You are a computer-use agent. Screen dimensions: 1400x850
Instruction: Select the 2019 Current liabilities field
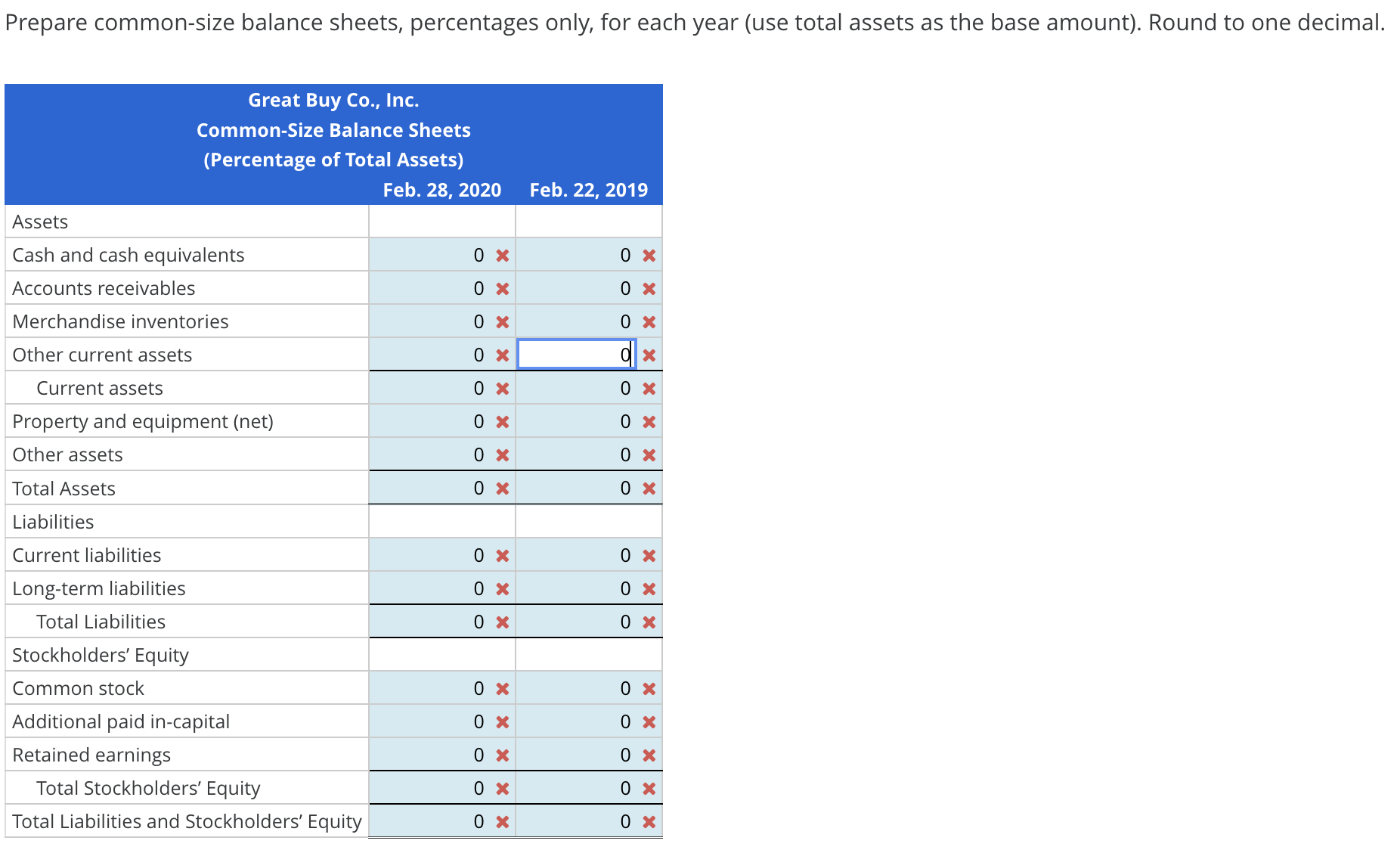[x=576, y=555]
